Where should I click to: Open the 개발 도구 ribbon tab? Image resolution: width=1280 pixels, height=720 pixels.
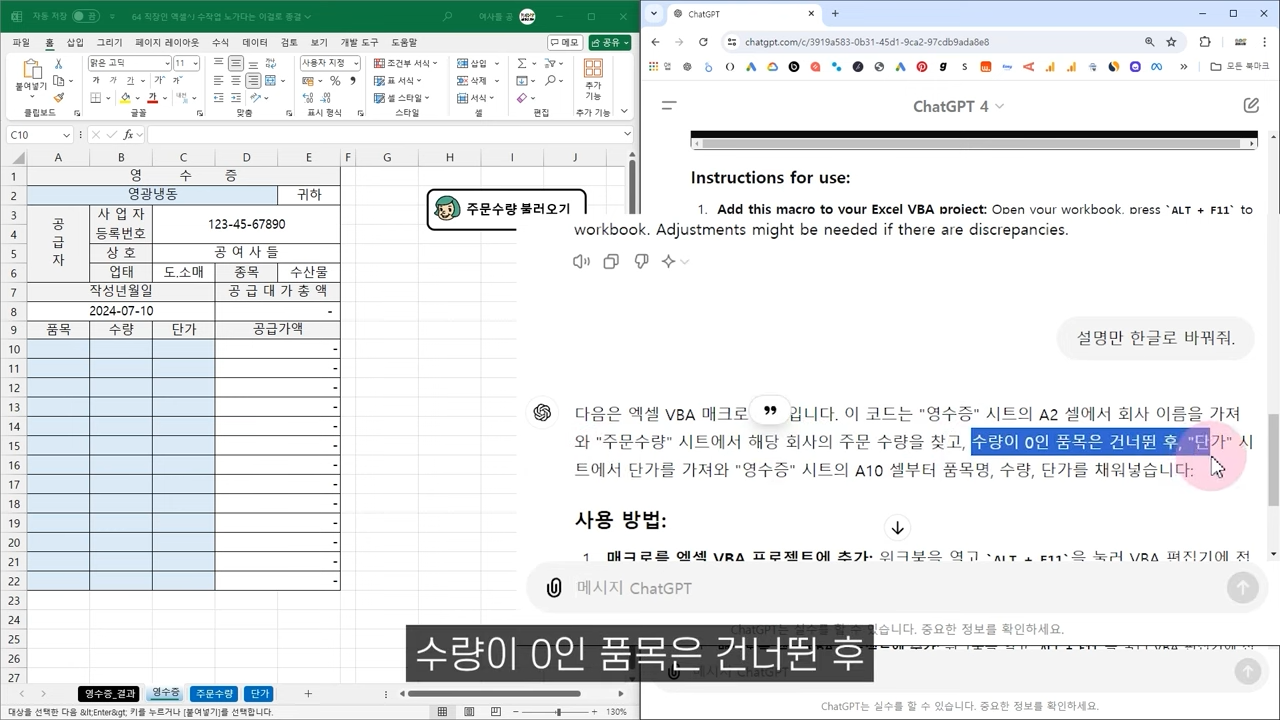359,42
